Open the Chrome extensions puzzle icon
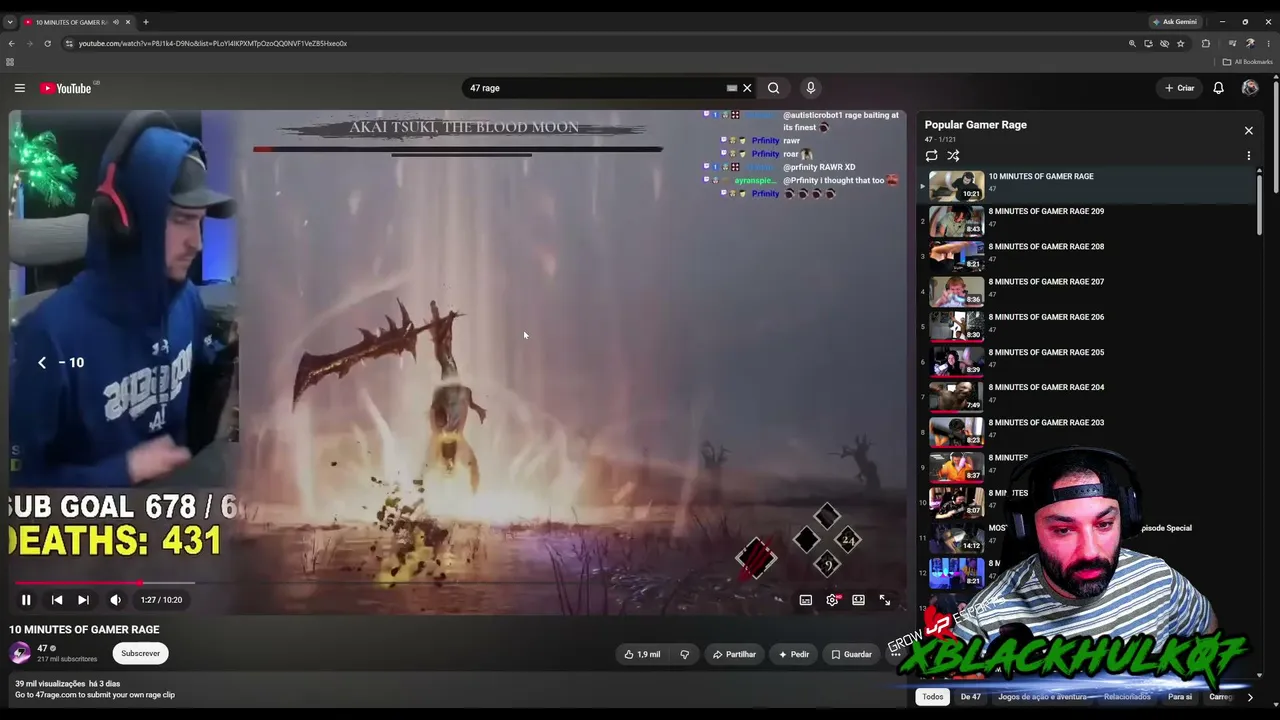The image size is (1280, 720). pos(1206,44)
